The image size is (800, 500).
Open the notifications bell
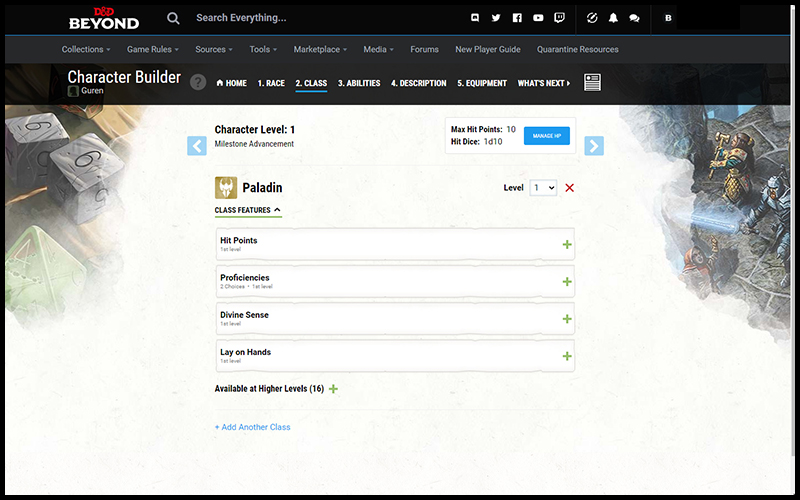coord(613,18)
